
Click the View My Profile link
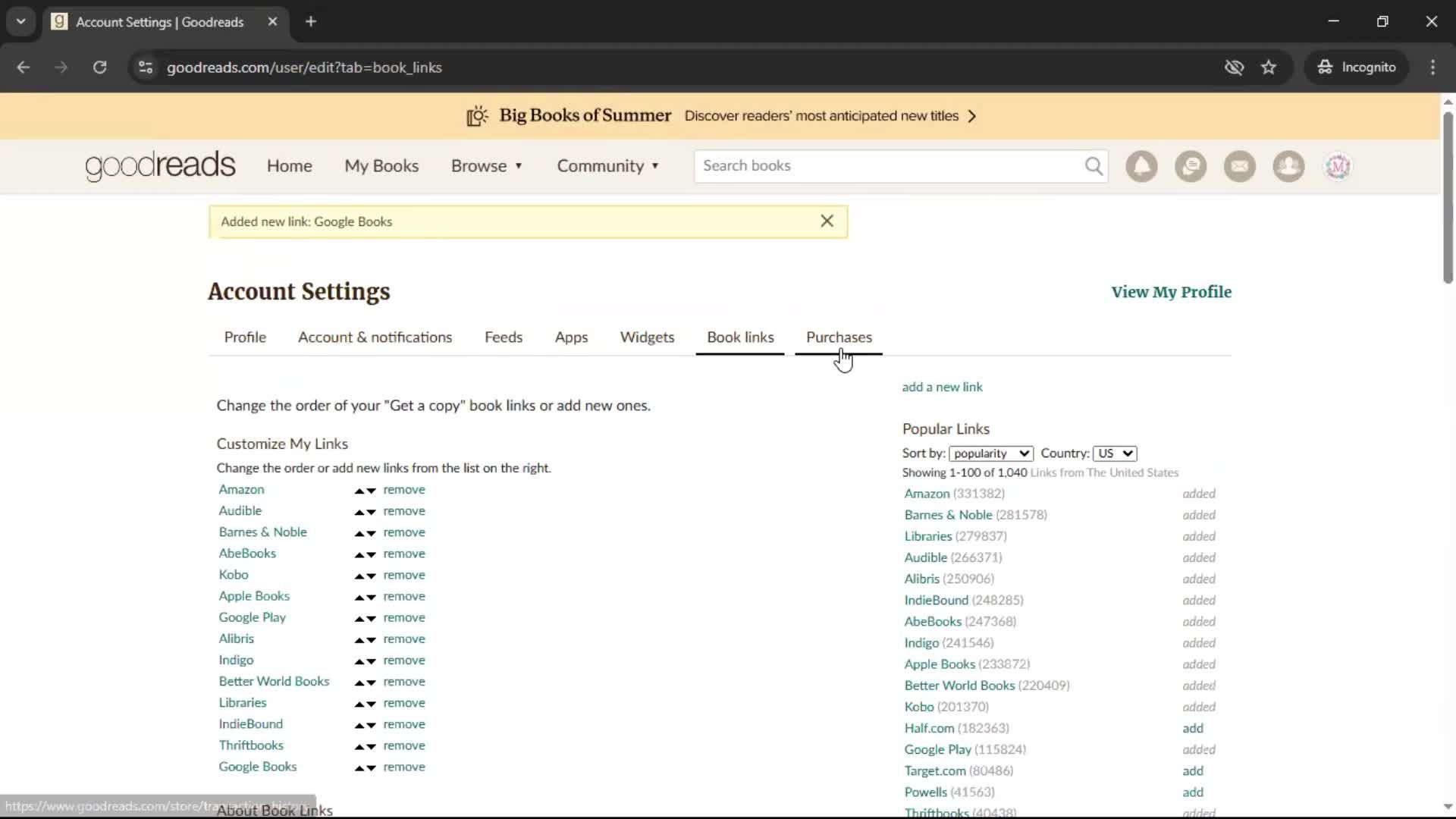coord(1171,292)
